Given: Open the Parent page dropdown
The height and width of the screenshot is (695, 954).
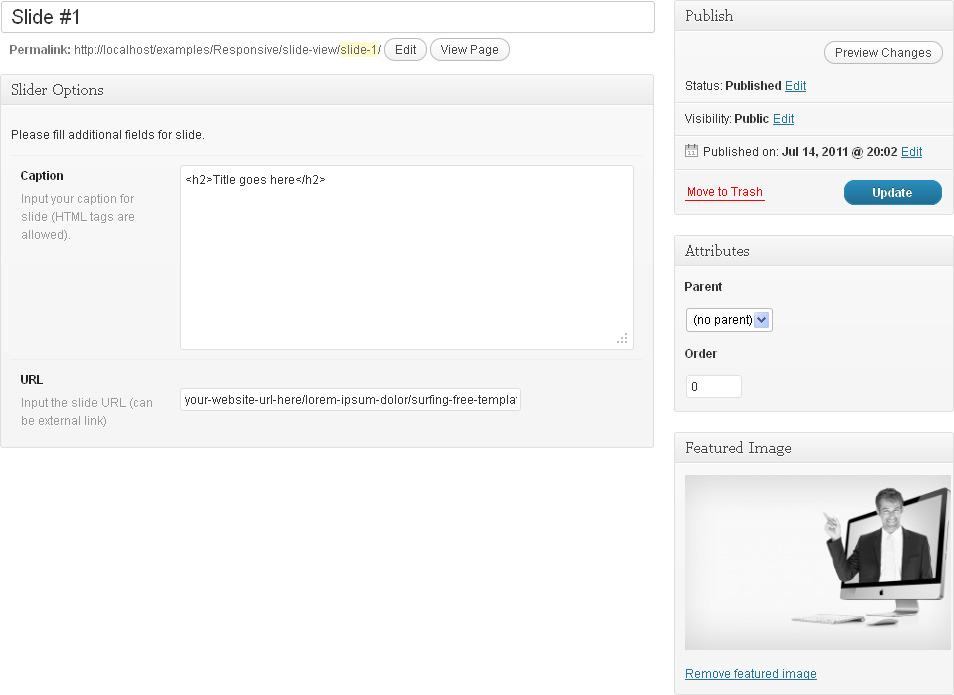Looking at the screenshot, I should 729,320.
